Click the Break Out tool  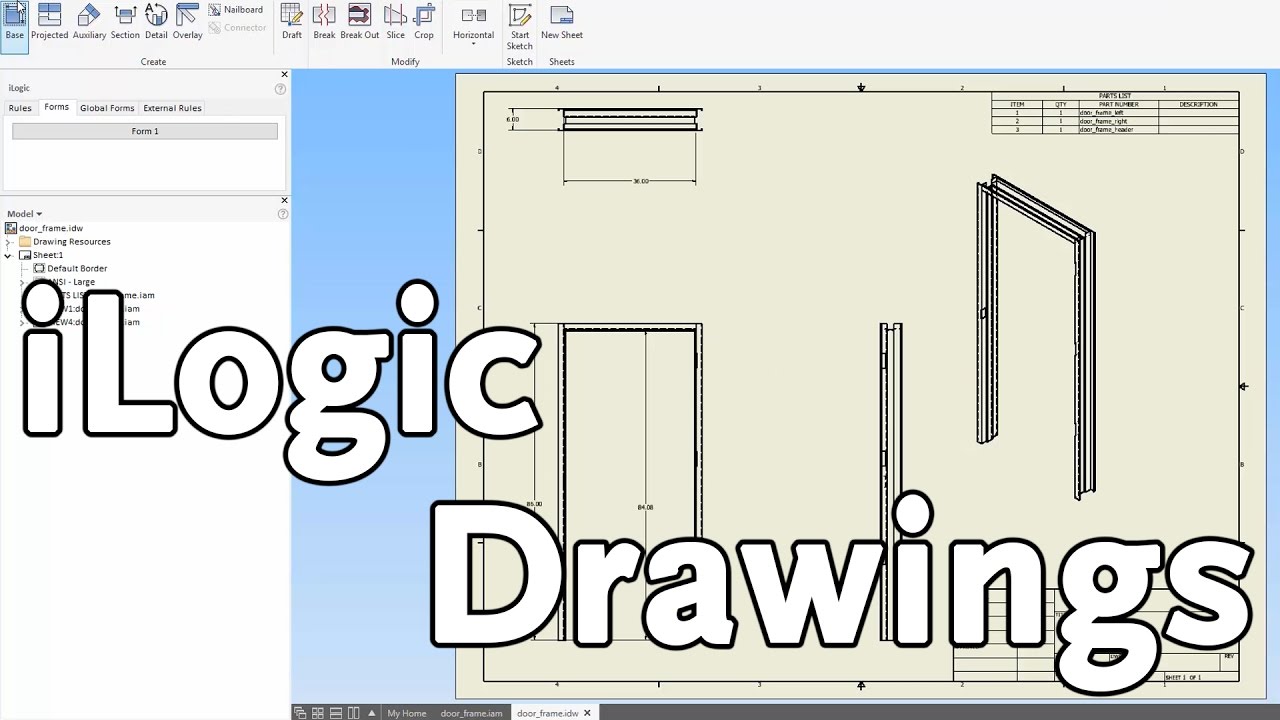(x=359, y=21)
